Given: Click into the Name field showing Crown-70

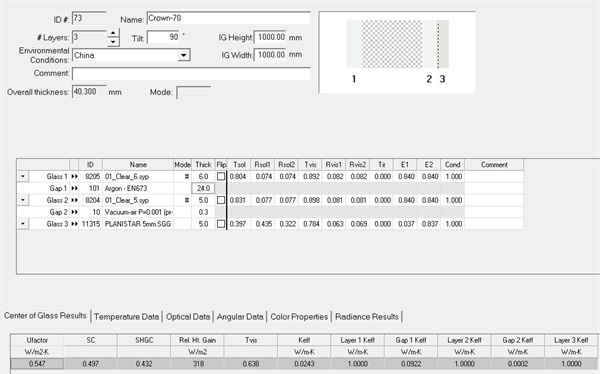Looking at the screenshot, I should tap(228, 18).
